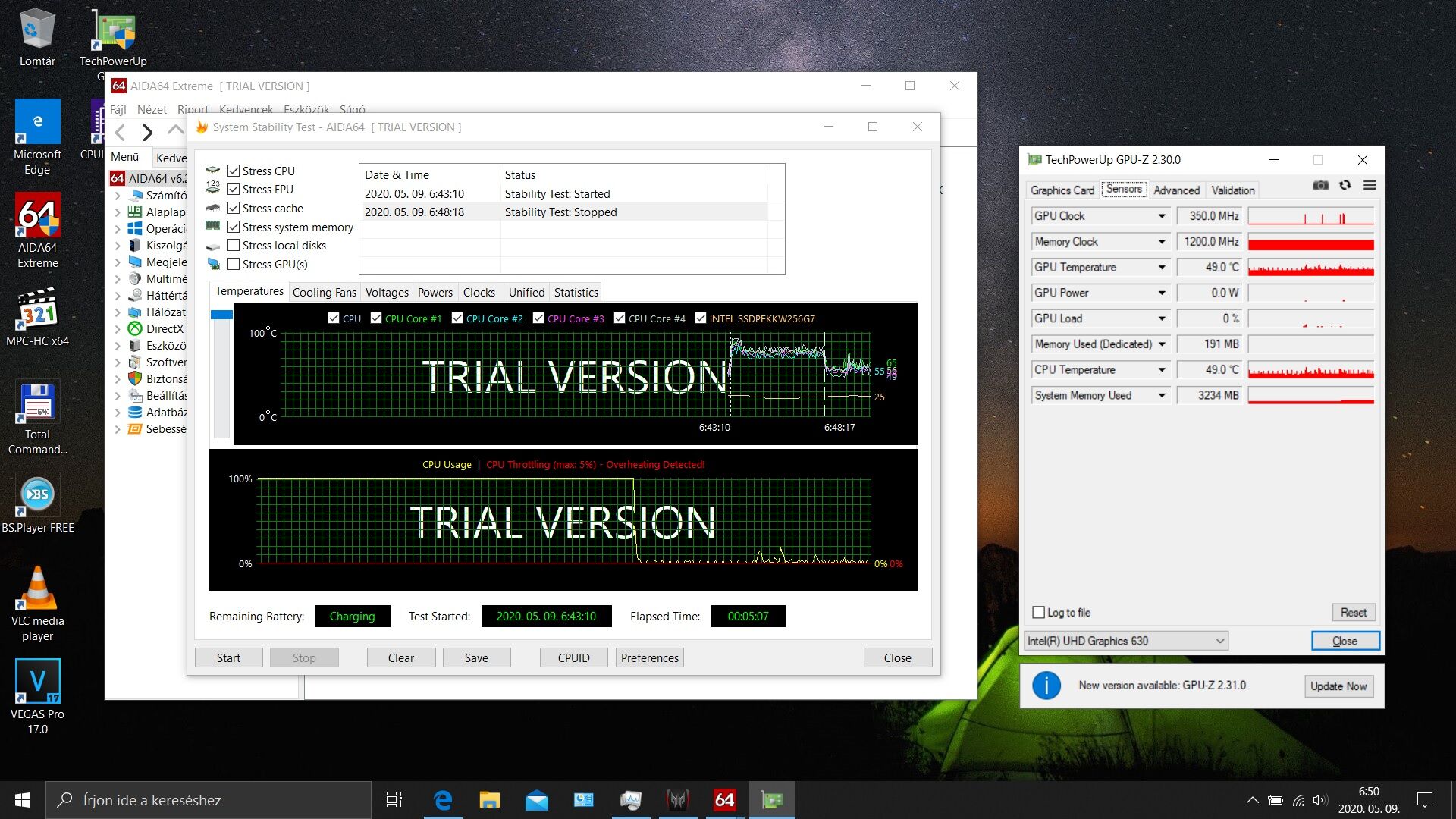The width and height of the screenshot is (1456, 819).
Task: Open the notification center icon
Action: (x=1425, y=800)
